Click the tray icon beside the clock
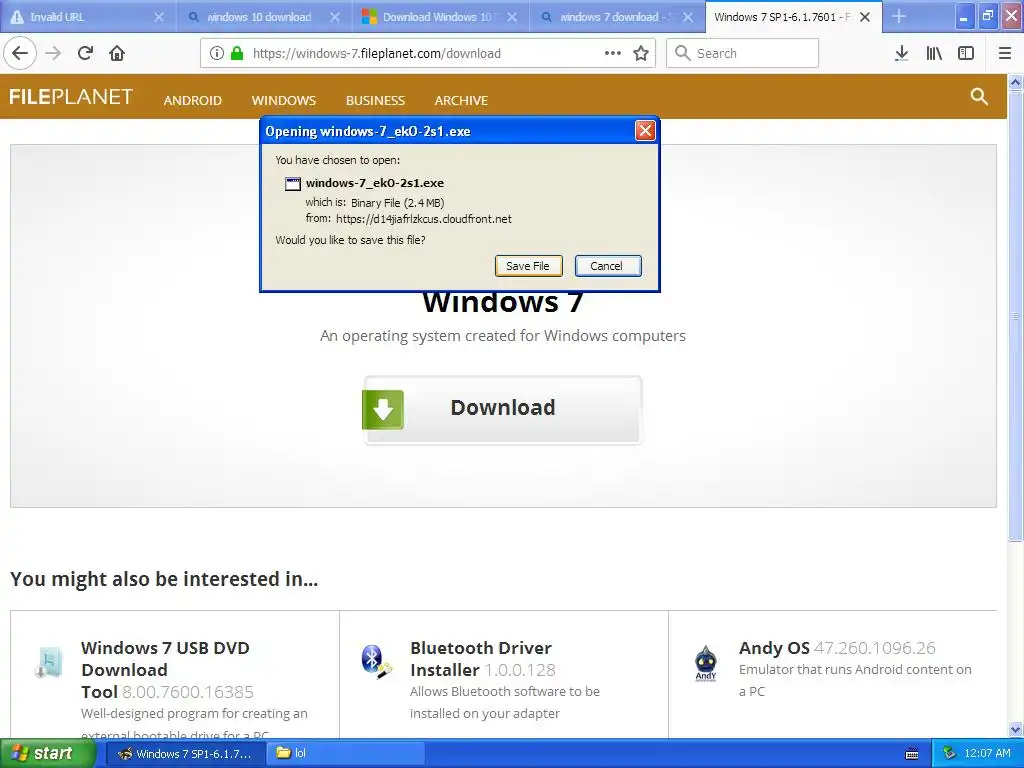Image resolution: width=1024 pixels, height=768 pixels. (950, 753)
